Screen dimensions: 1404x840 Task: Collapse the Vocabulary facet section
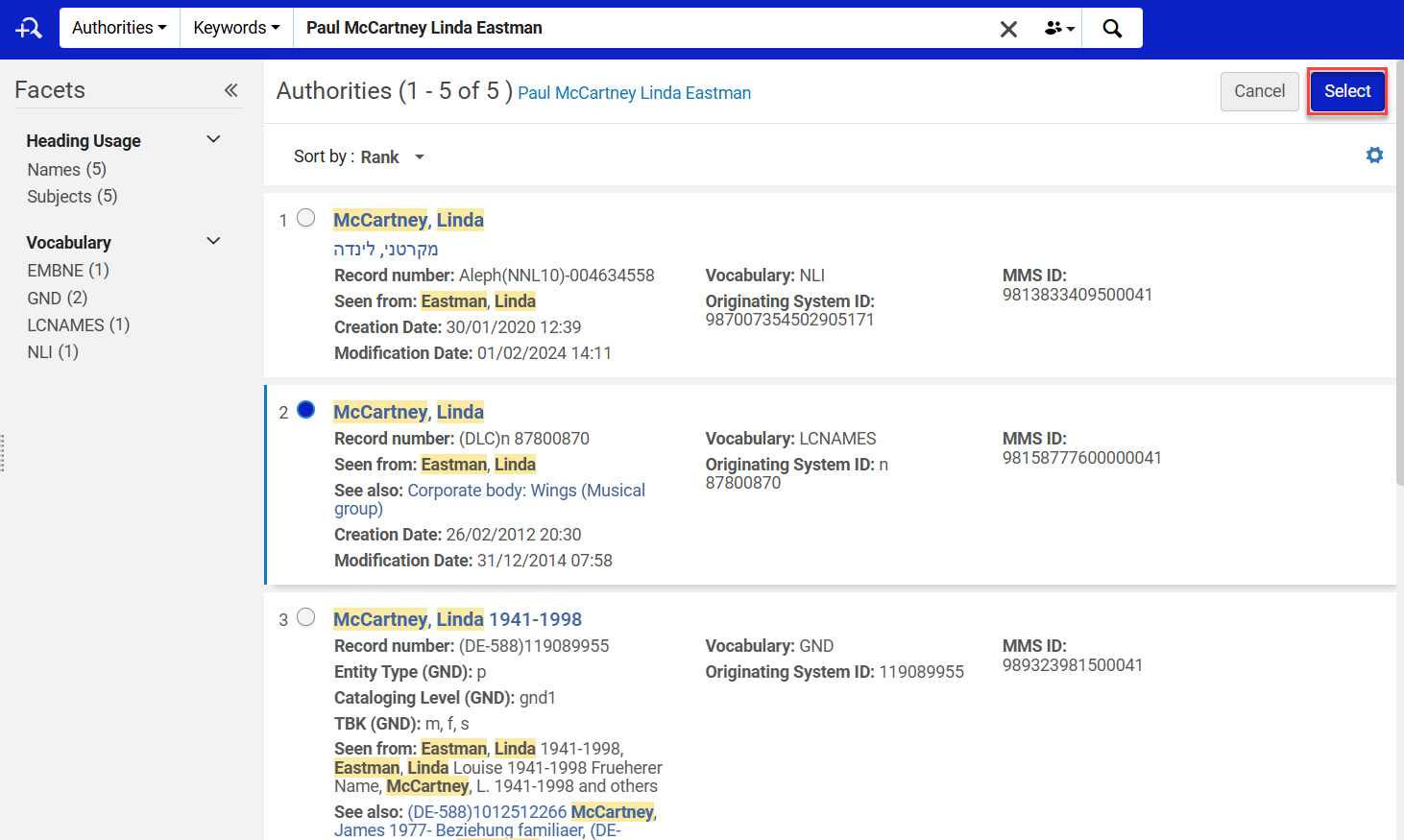[x=213, y=242]
